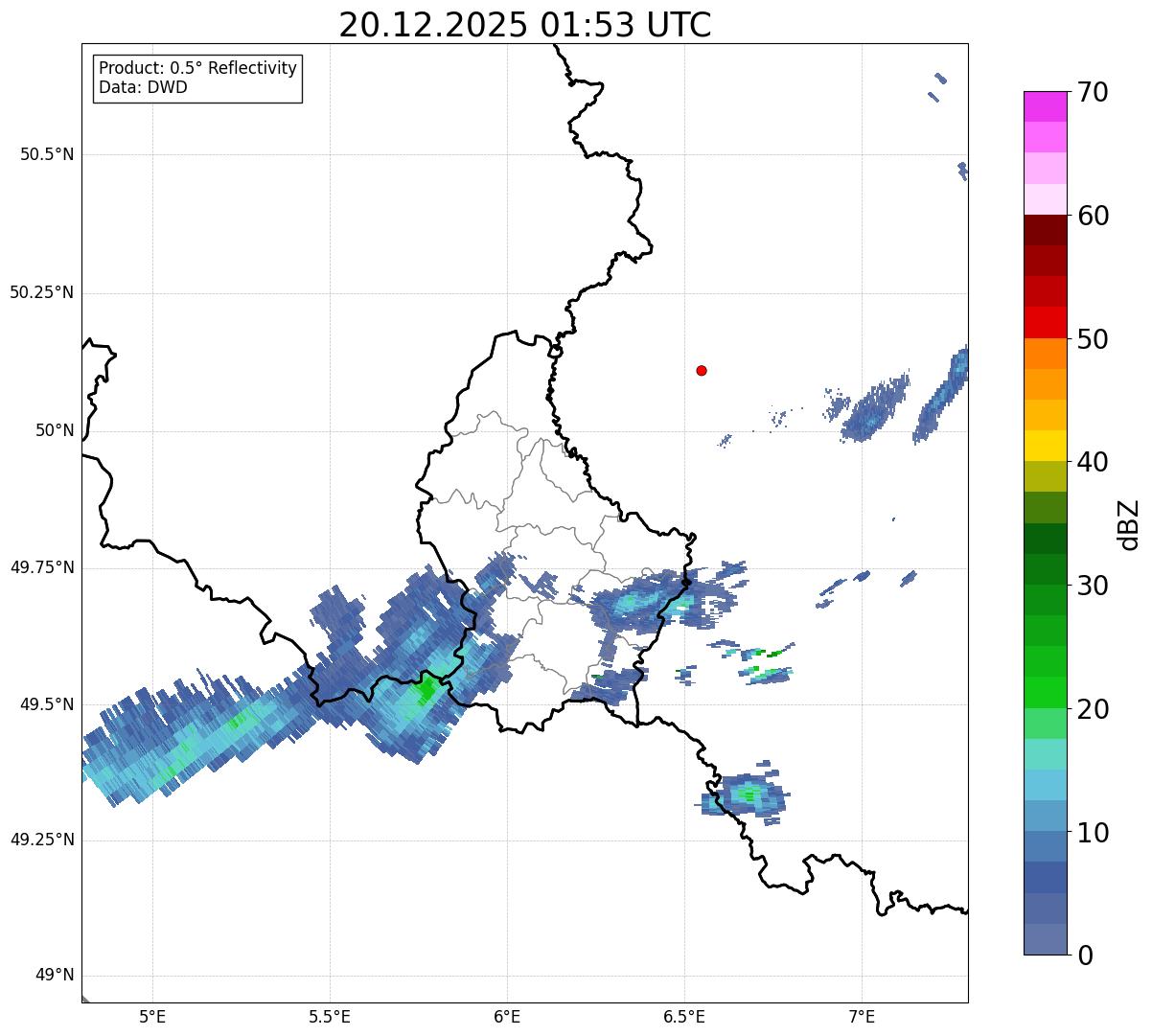Click the orange colorbar swatch just below 50
1152x1036 pixels.
(x=1045, y=354)
